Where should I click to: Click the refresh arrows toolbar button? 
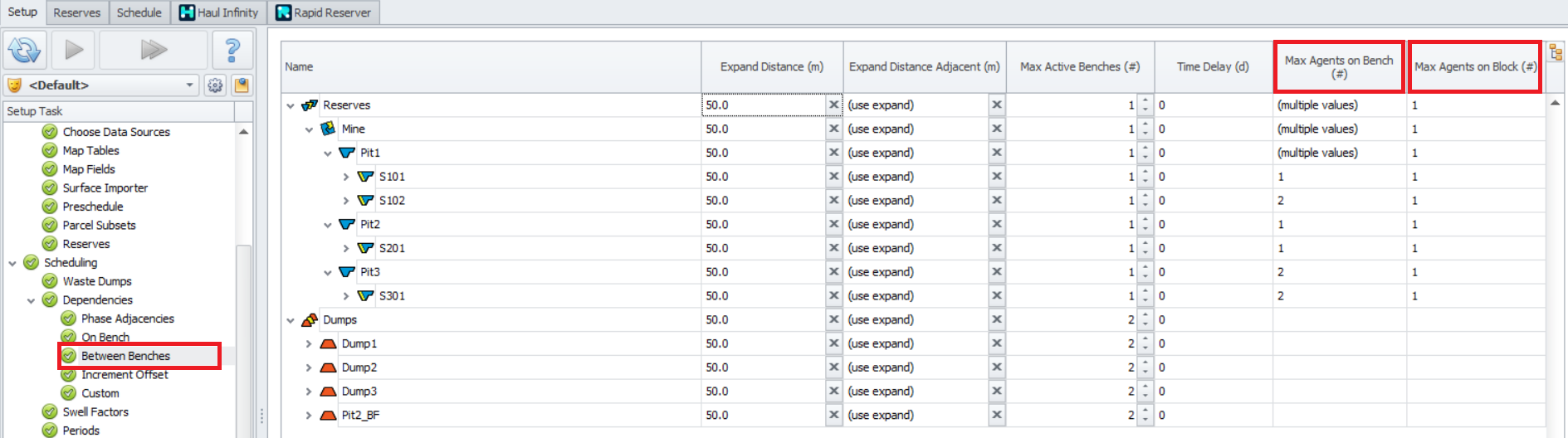tap(25, 50)
